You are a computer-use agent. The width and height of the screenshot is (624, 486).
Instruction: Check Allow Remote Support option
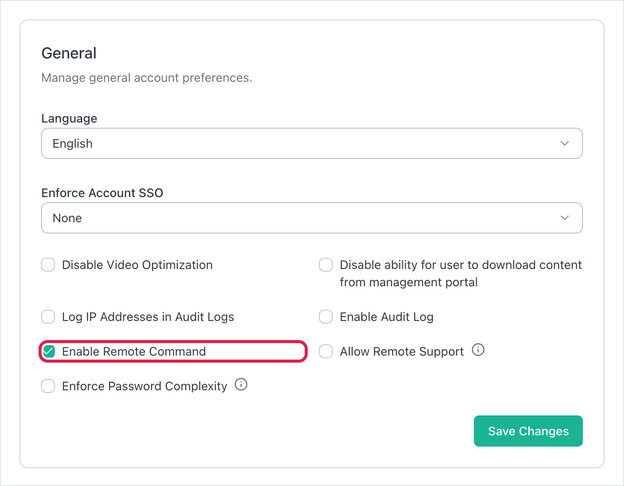[x=326, y=351]
